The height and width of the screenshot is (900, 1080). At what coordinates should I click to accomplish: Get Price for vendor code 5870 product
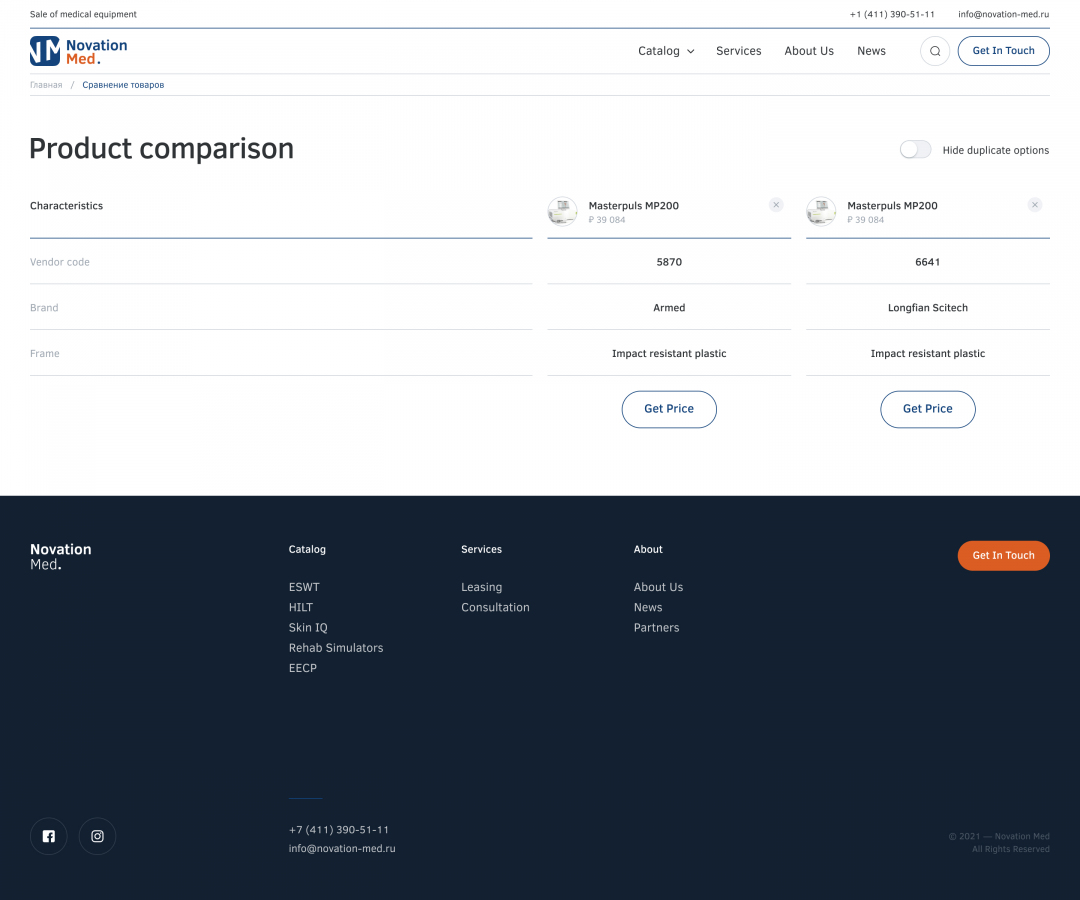tap(669, 409)
